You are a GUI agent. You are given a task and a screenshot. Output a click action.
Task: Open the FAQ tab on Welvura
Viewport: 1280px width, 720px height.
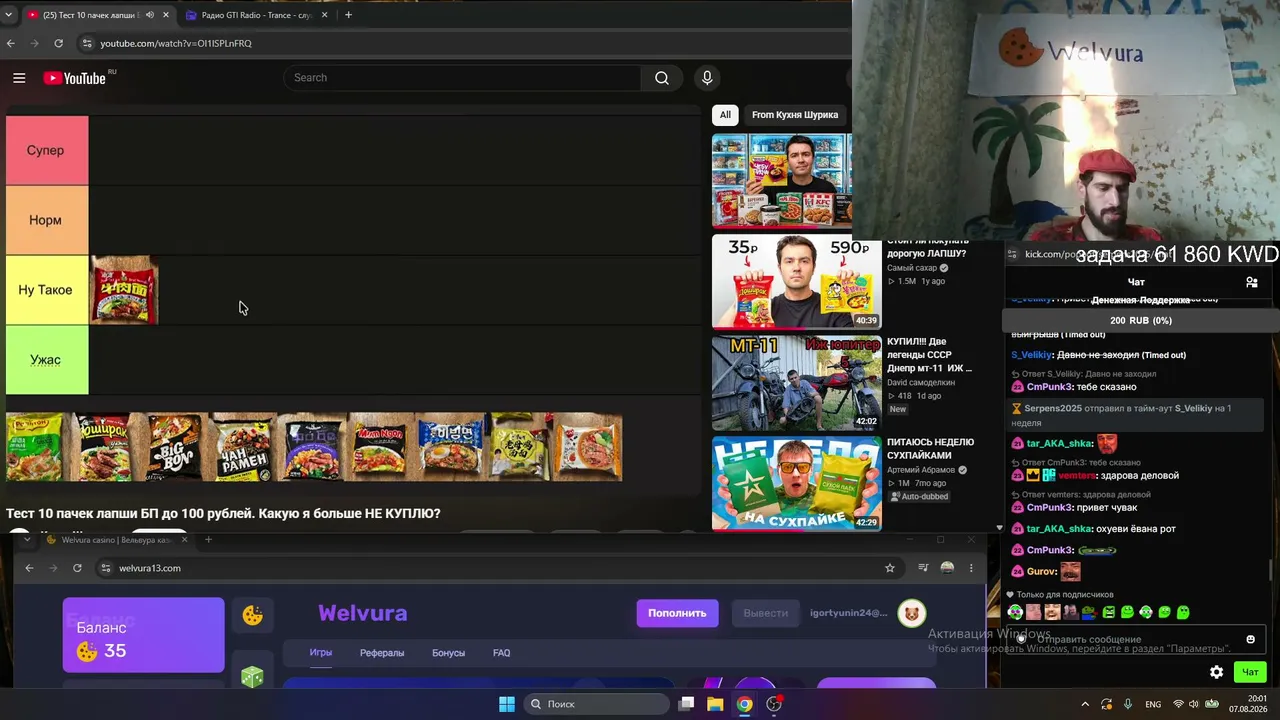[x=502, y=653]
